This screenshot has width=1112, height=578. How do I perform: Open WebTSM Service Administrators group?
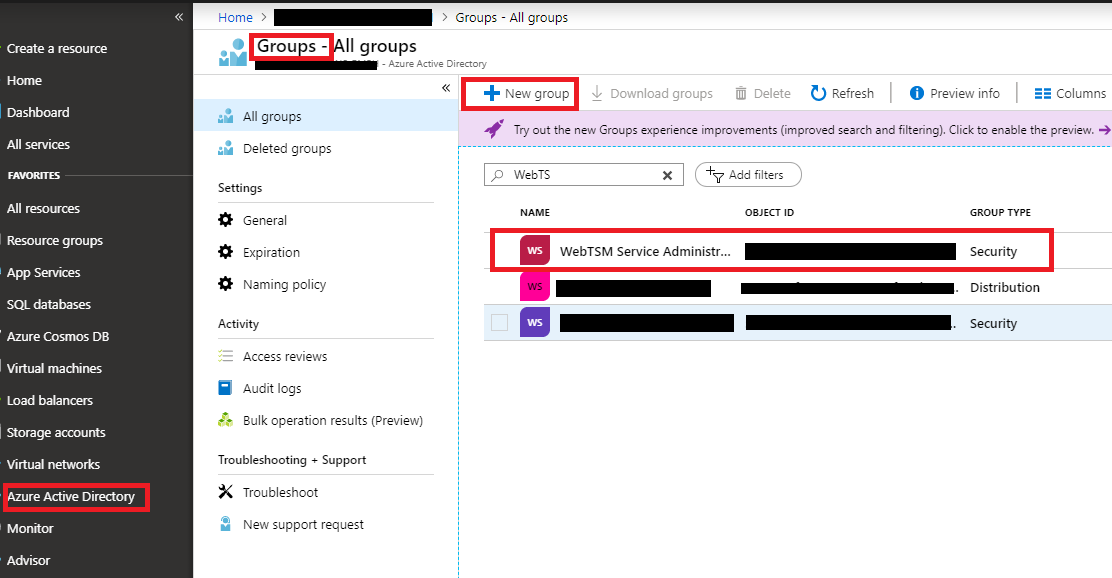tap(644, 251)
